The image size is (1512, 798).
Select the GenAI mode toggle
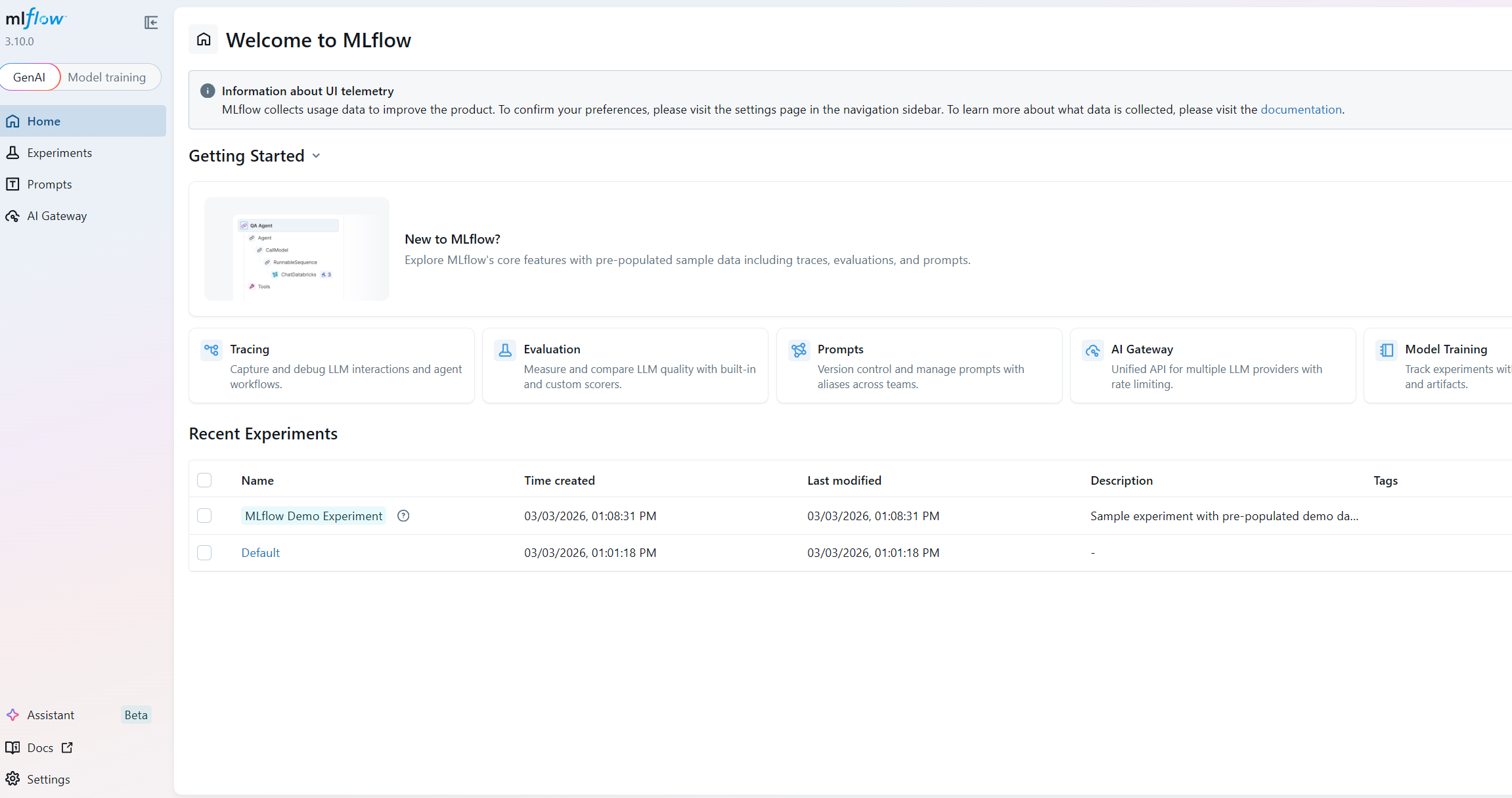tap(30, 78)
